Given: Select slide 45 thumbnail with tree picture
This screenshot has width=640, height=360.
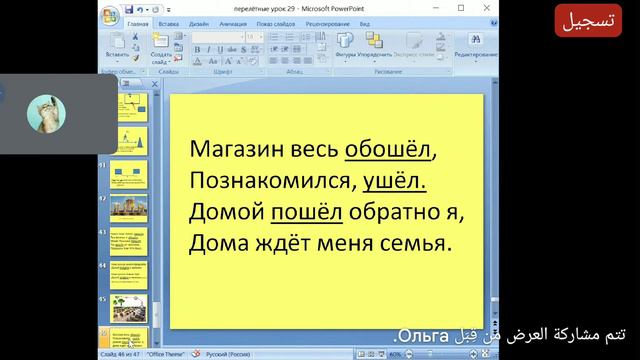Looking at the screenshot, I should [x=129, y=309].
